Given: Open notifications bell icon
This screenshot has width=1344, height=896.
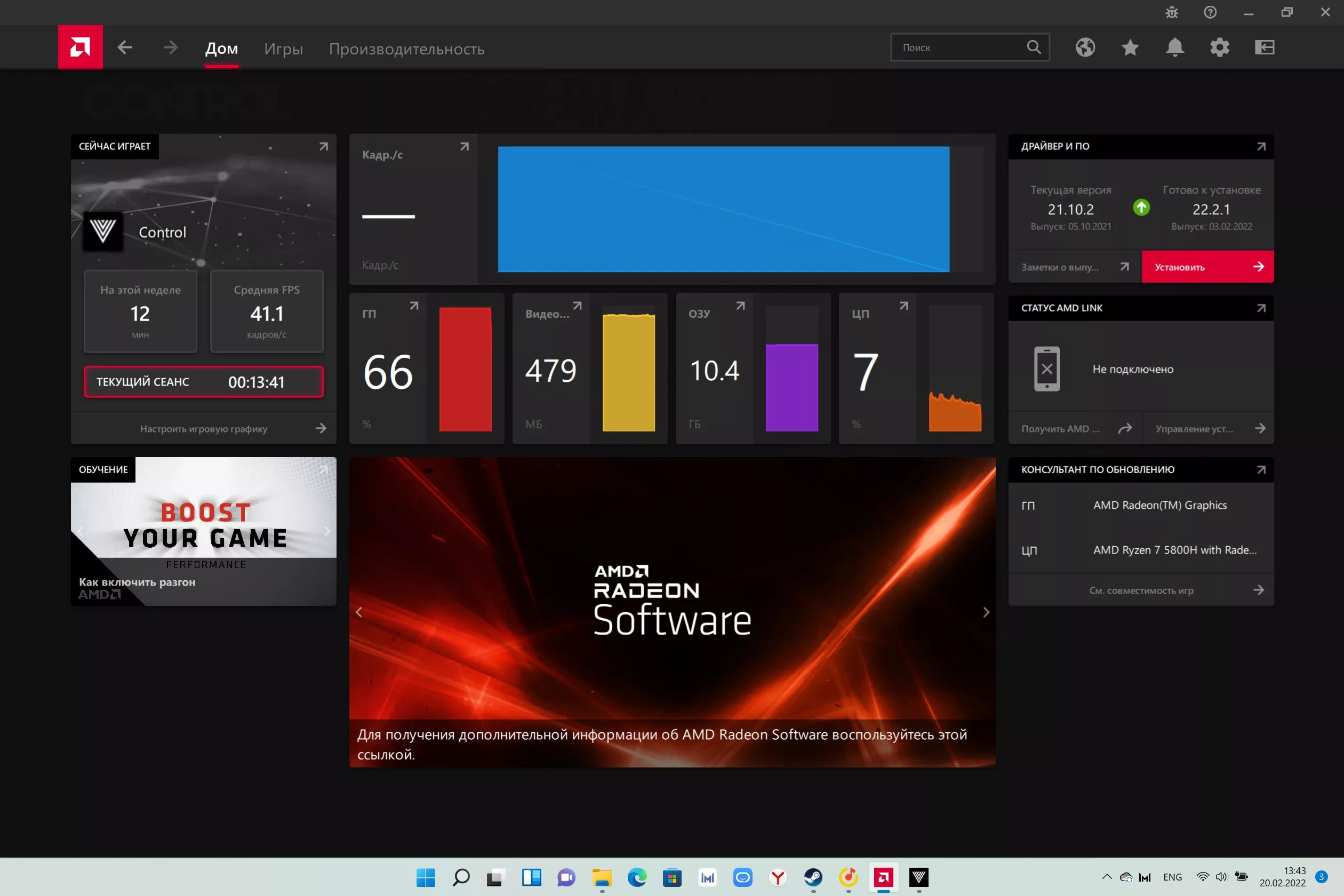Looking at the screenshot, I should 1175,47.
